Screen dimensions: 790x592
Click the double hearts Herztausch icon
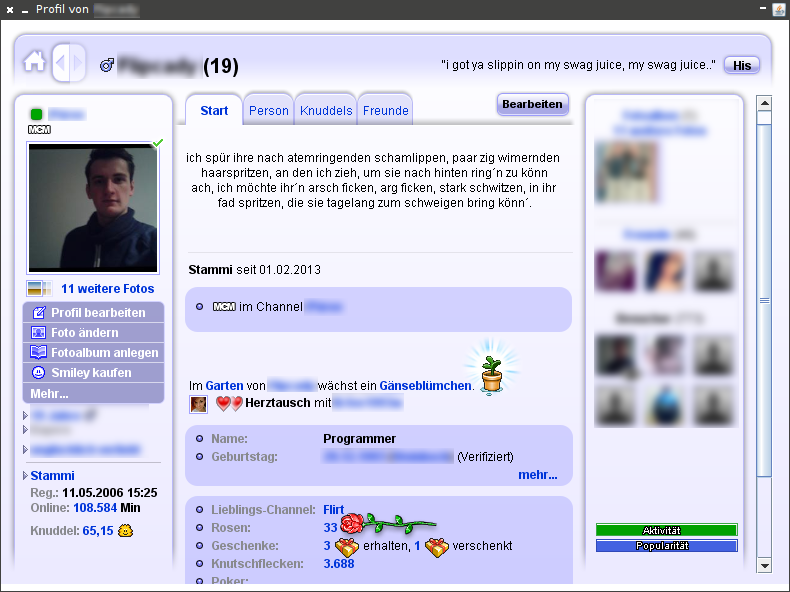tap(229, 403)
